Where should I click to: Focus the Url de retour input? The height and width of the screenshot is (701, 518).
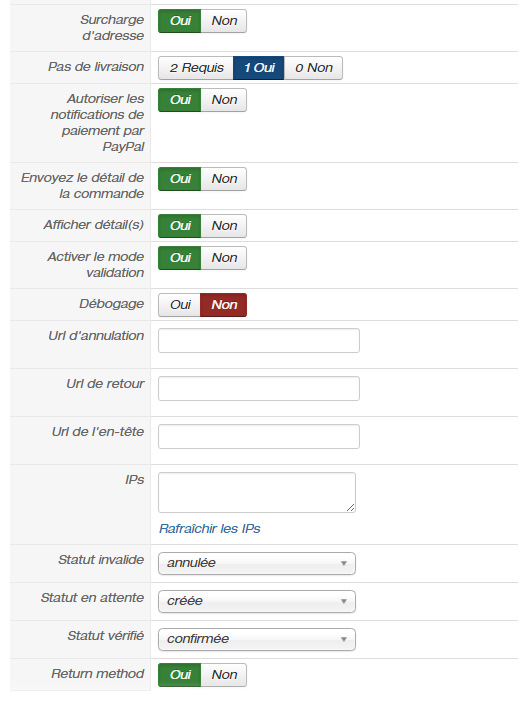259,389
